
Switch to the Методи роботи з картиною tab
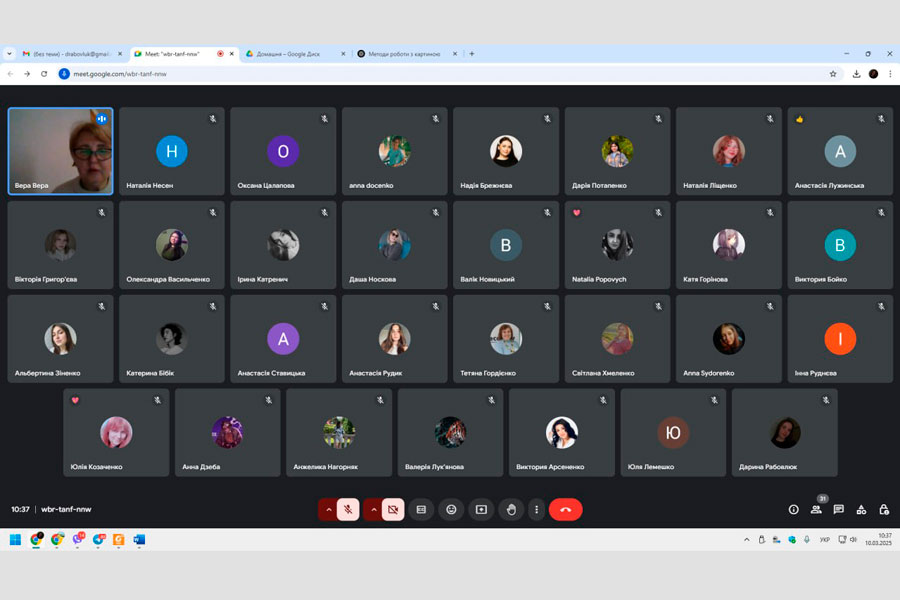[x=406, y=53]
